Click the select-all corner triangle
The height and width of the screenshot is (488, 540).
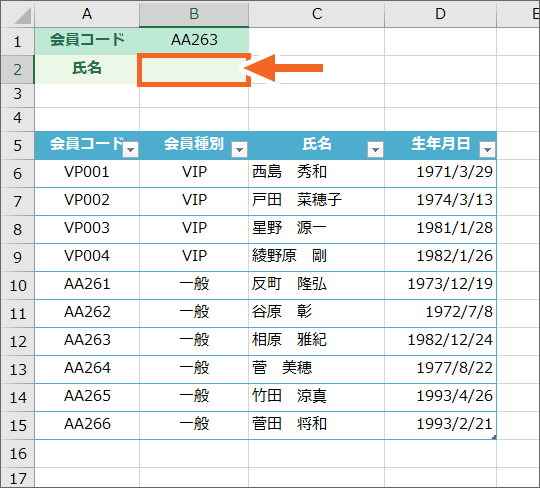(x=23, y=16)
